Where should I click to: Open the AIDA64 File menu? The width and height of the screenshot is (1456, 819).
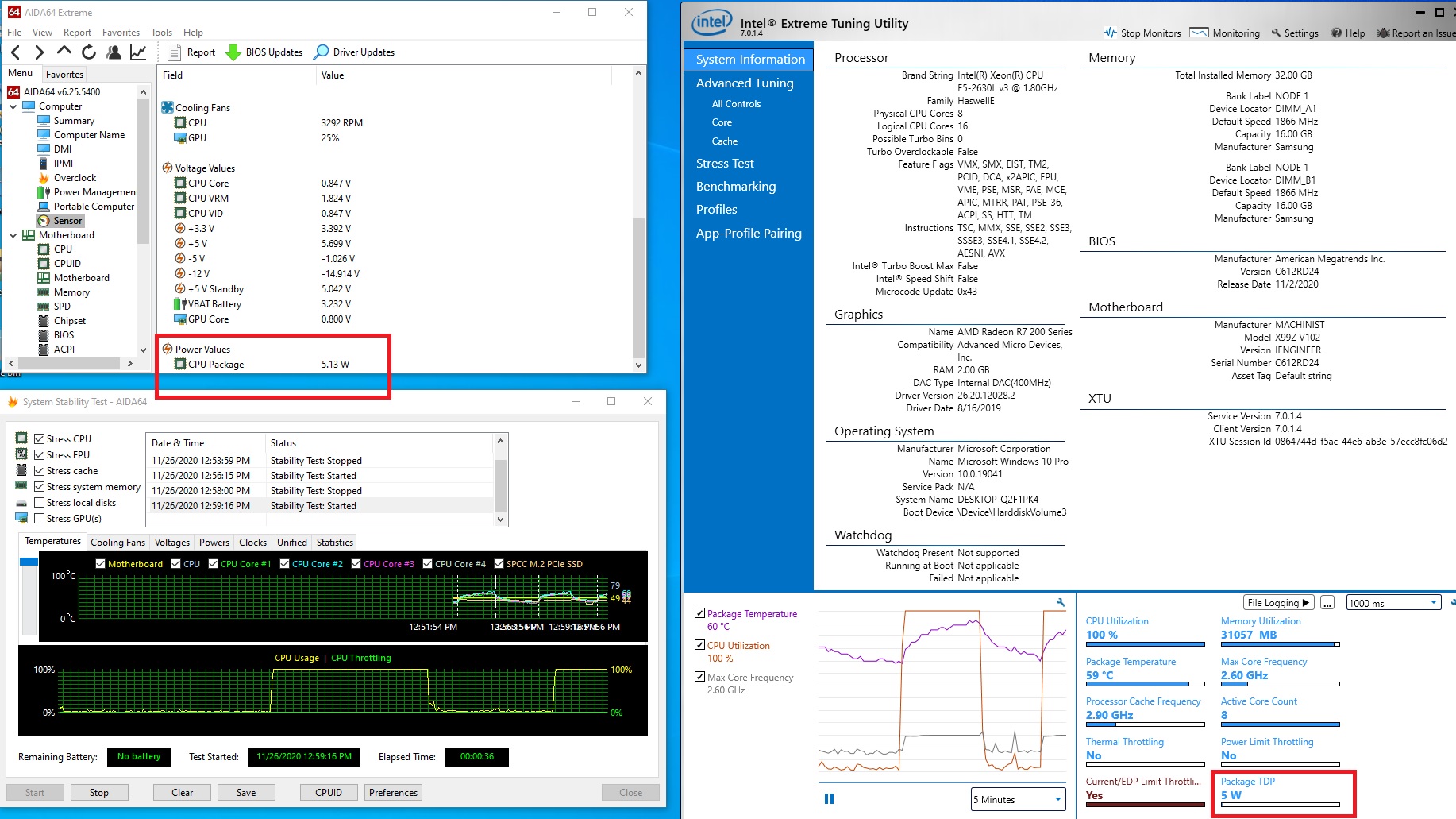14,33
